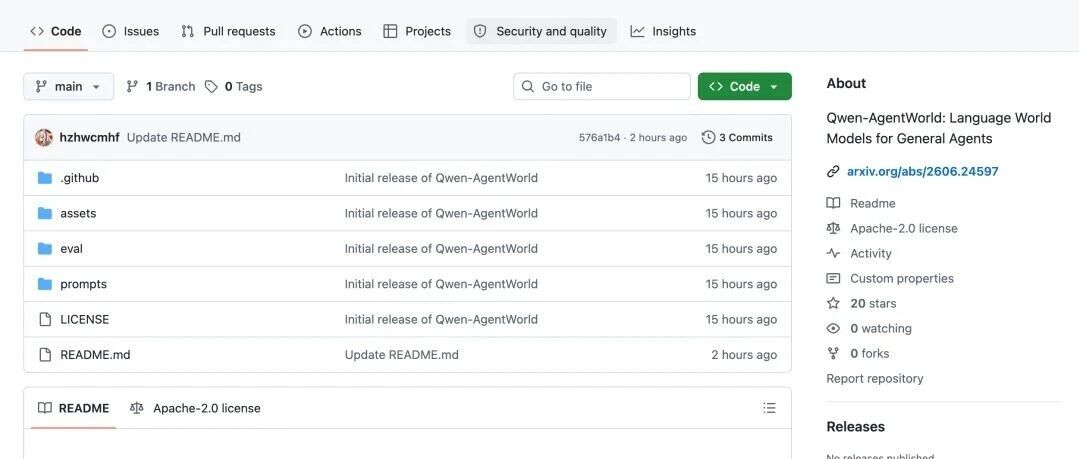Click the 15 hours ago text in .github row
This screenshot has height=459, width=1079.
coord(741,178)
